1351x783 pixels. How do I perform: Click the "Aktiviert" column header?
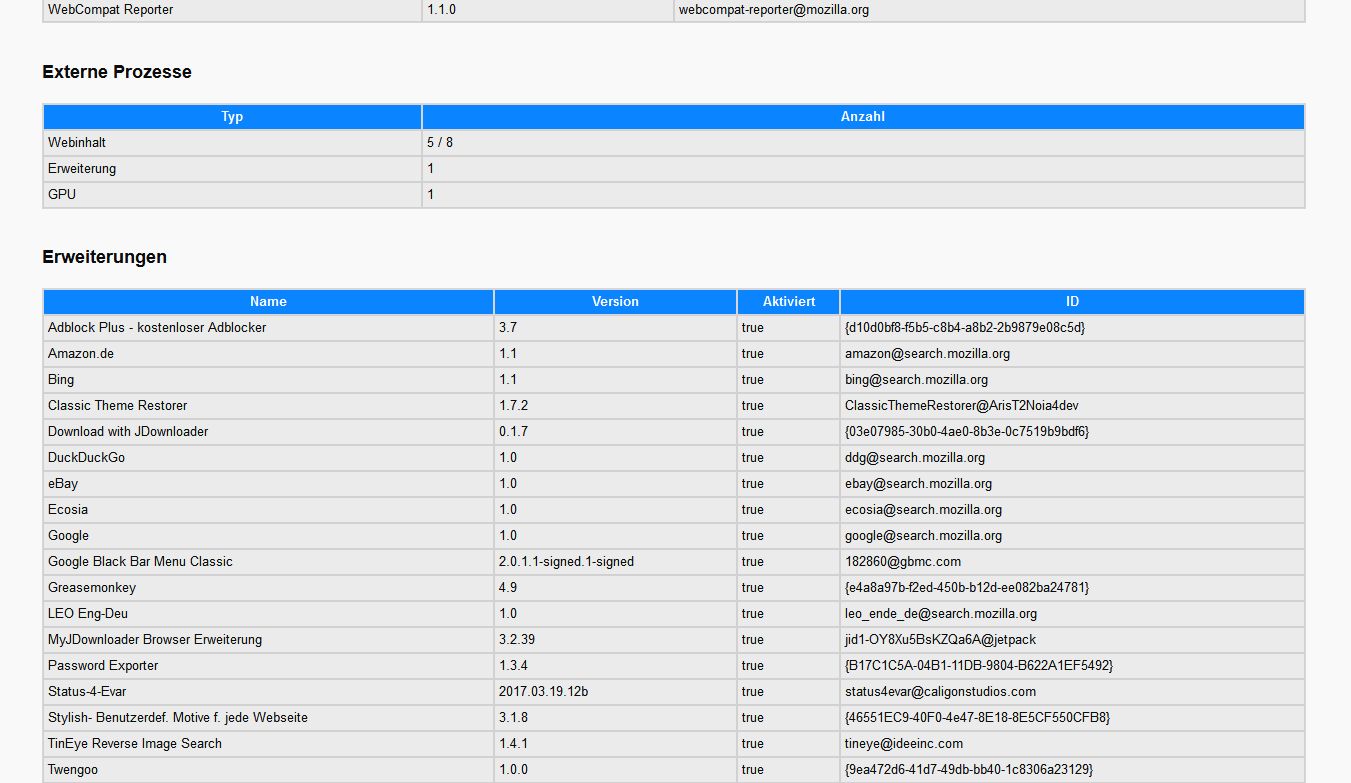(788, 302)
